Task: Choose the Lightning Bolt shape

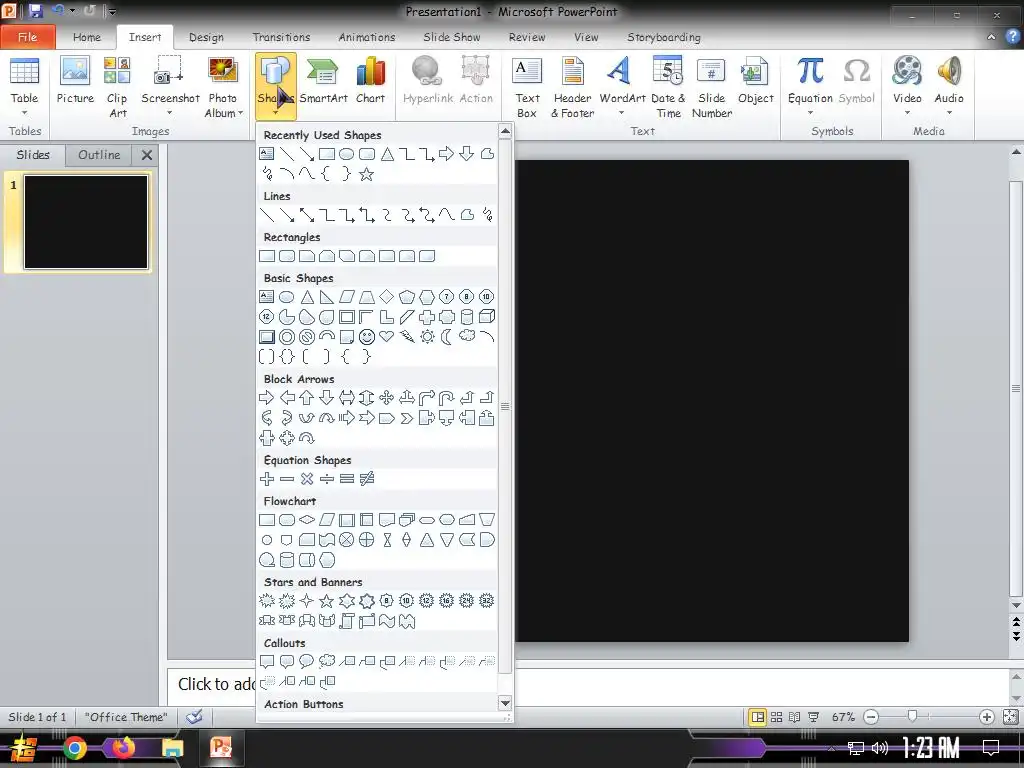Action: (407, 337)
